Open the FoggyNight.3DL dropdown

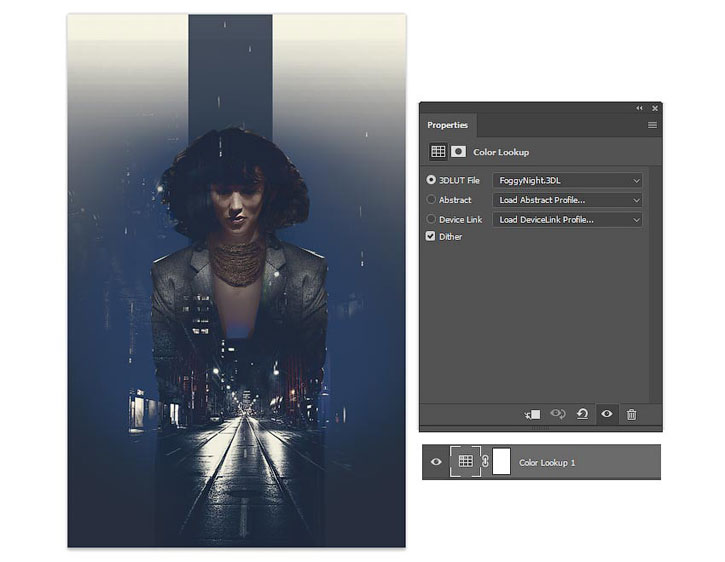point(567,180)
